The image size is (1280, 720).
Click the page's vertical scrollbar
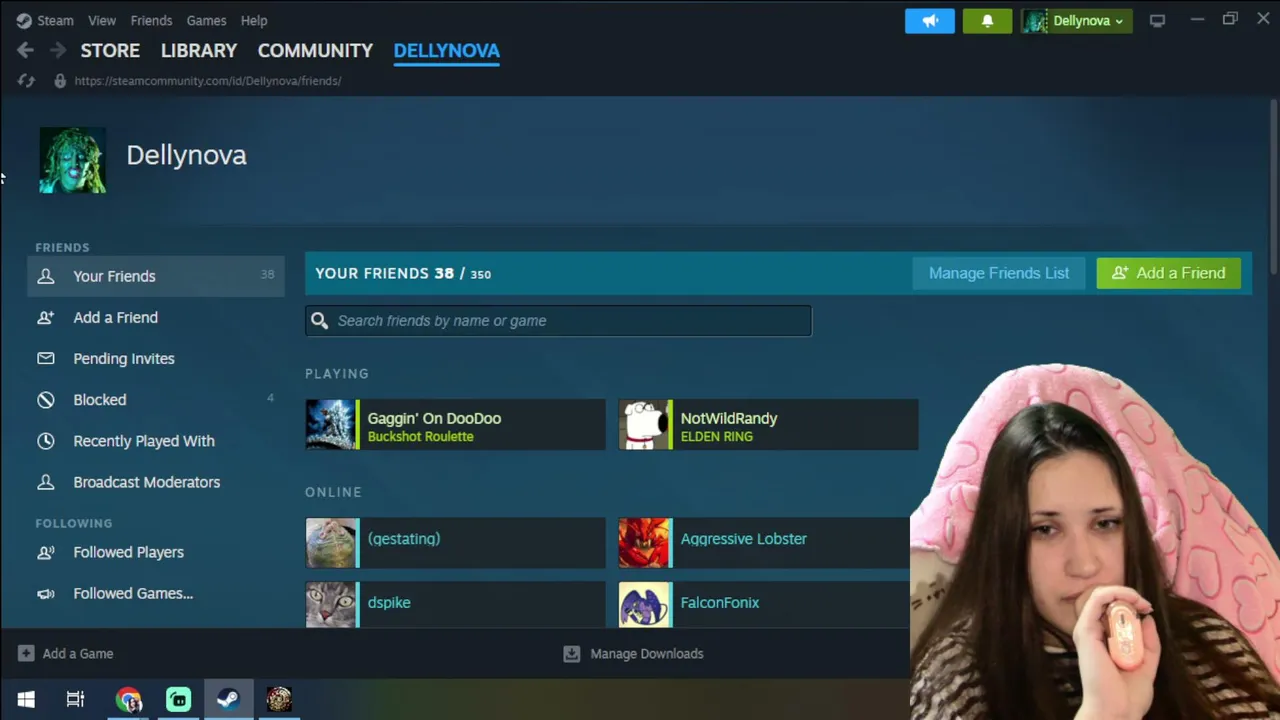1274,185
